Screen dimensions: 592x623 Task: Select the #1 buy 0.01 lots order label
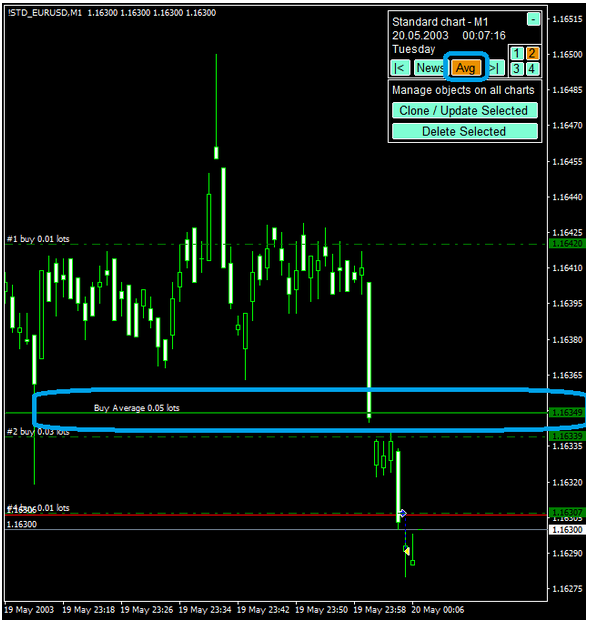click(38, 239)
